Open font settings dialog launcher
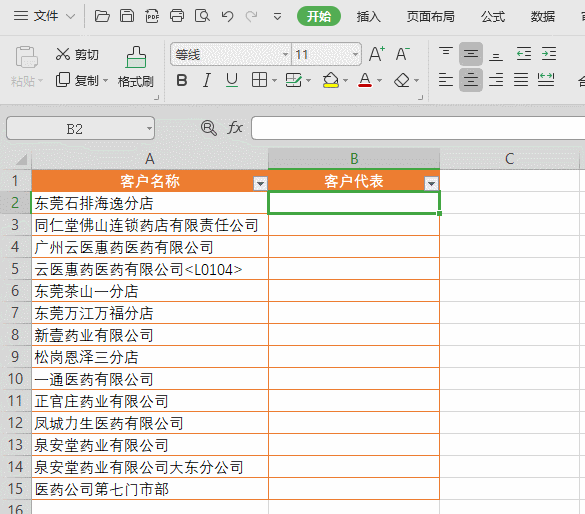The width and height of the screenshot is (585, 514). pyautogui.click(x=421, y=98)
